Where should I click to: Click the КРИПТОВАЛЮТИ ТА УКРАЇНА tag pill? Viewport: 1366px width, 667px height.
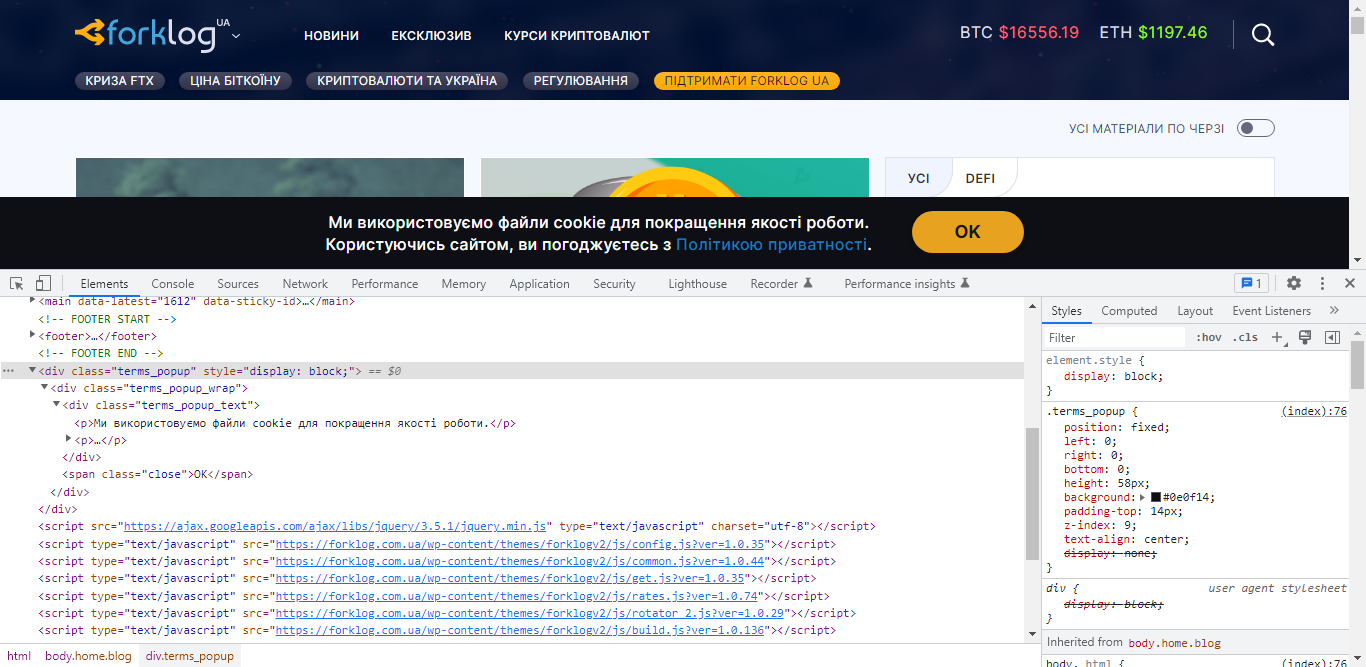pos(407,81)
